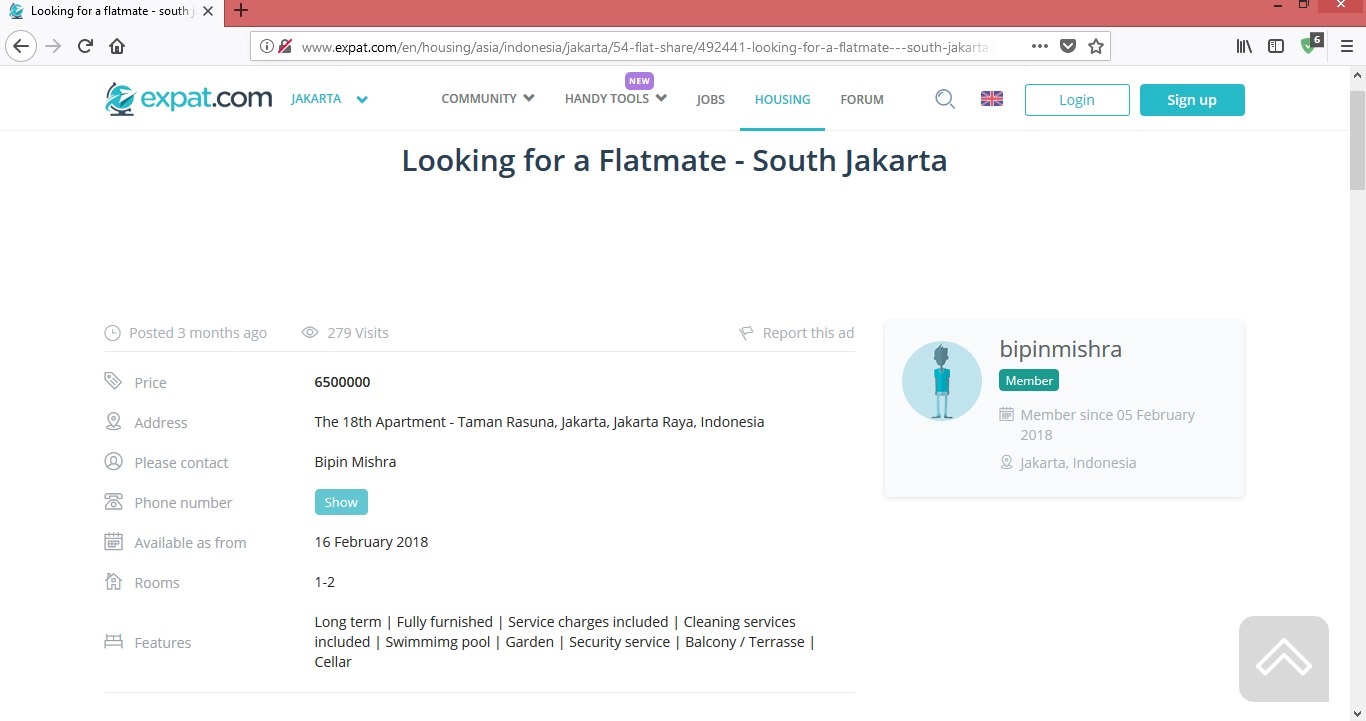1366x721 pixels.
Task: Click the scroll-to-top arrow button
Action: [1283, 659]
